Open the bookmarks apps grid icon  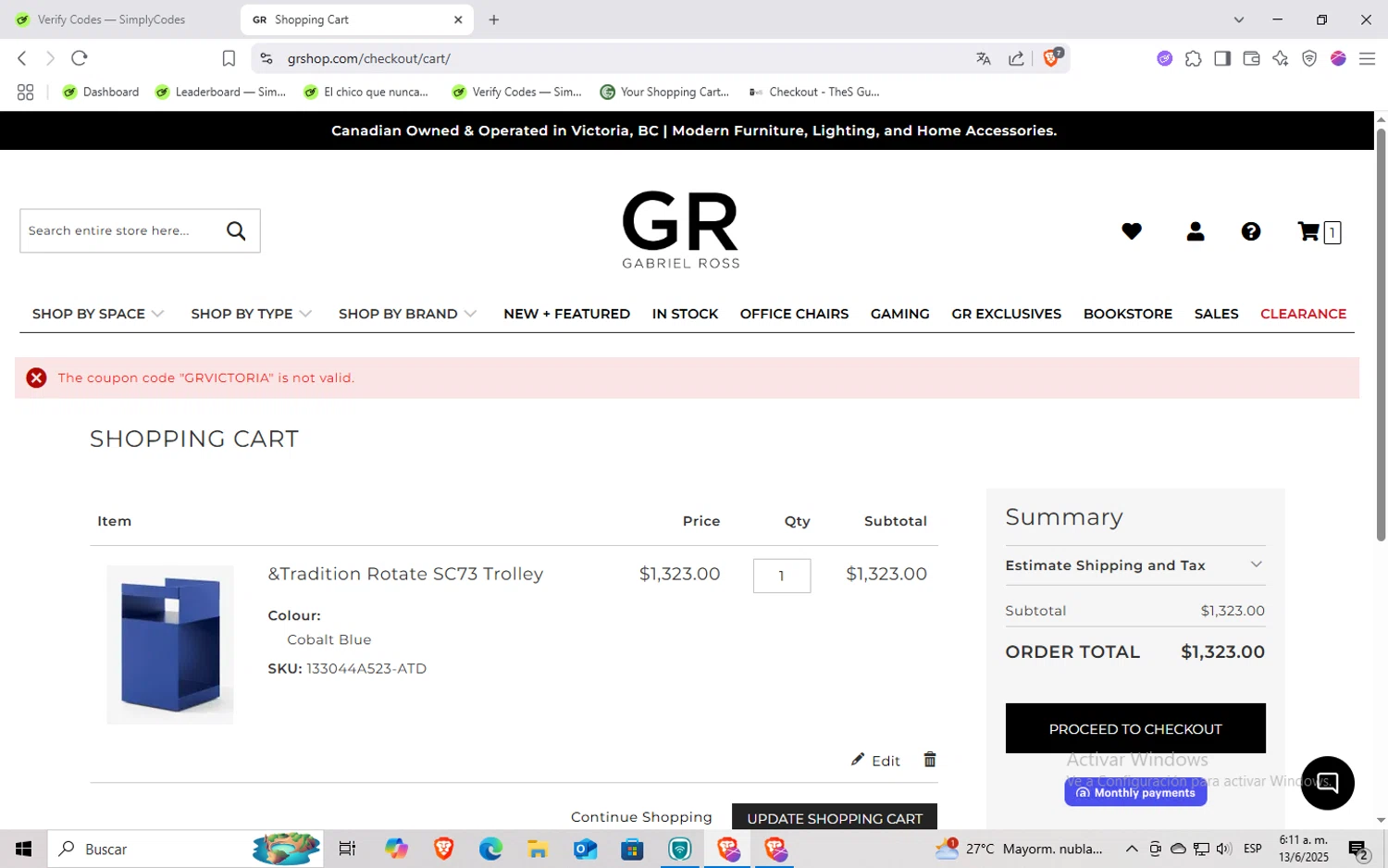pos(25,92)
